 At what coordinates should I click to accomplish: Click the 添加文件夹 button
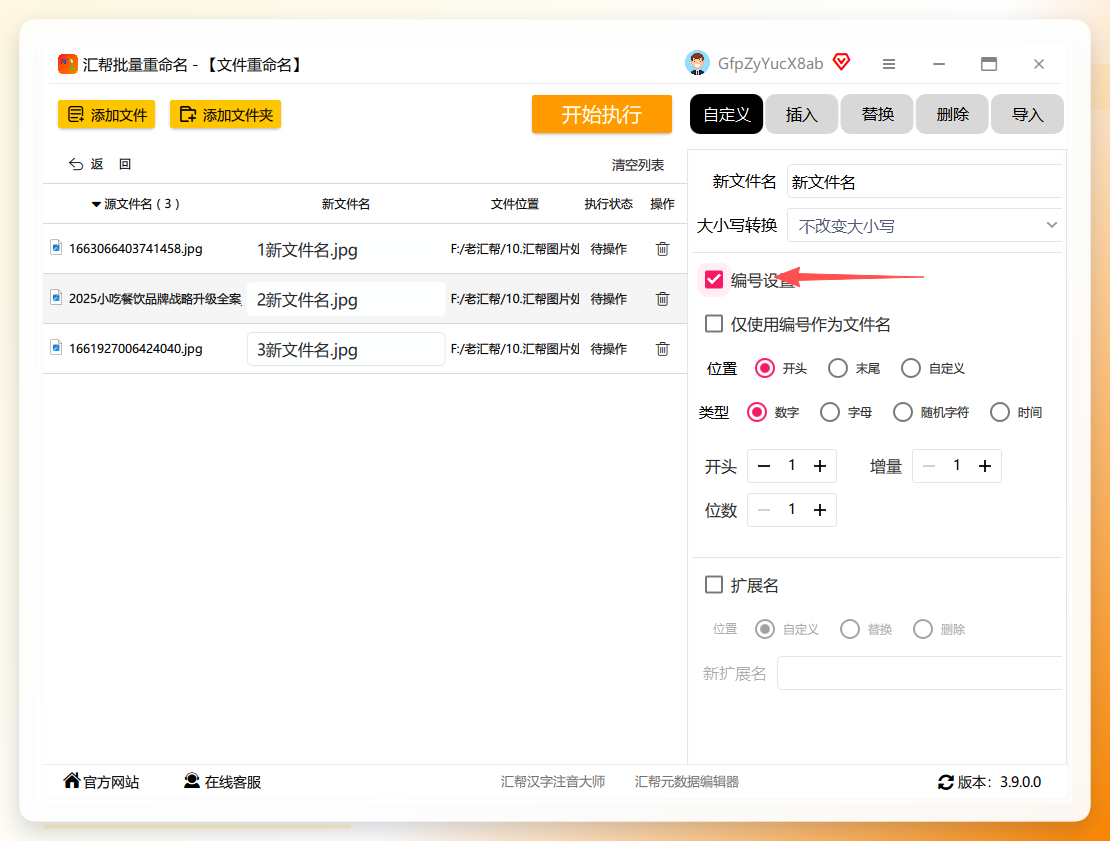click(x=226, y=115)
